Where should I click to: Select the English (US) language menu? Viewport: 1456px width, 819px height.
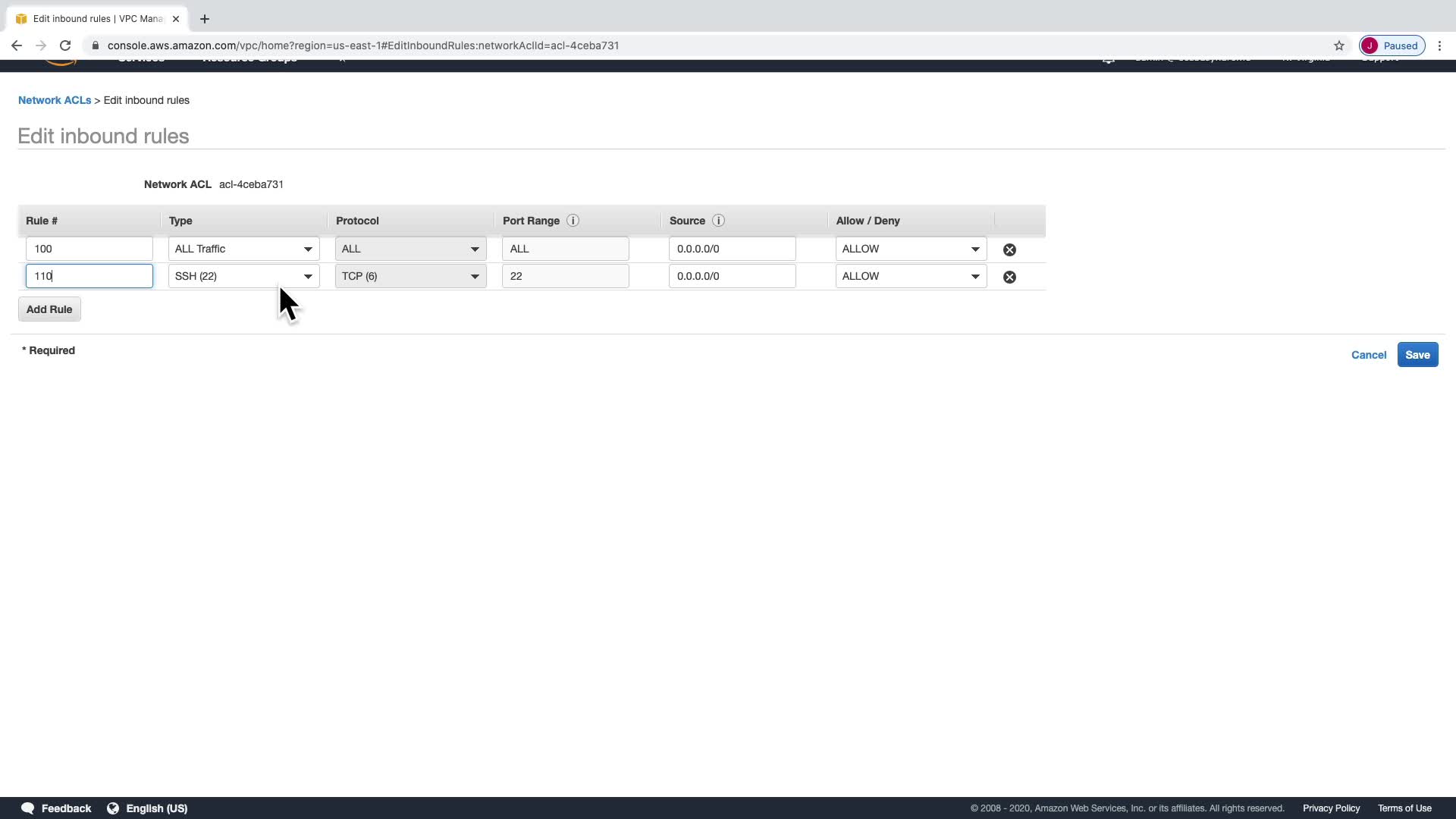pyautogui.click(x=155, y=808)
